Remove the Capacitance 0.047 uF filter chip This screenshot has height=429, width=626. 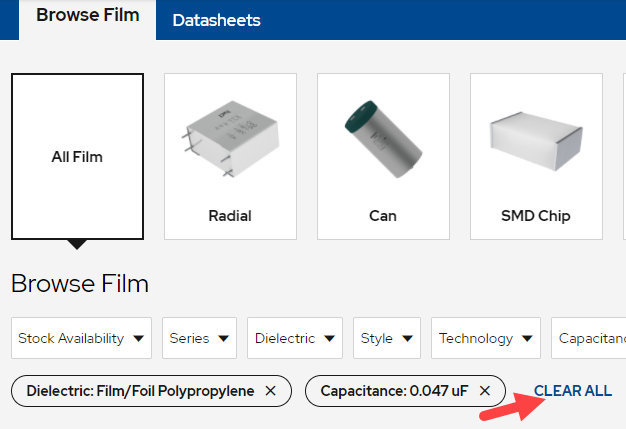(485, 391)
